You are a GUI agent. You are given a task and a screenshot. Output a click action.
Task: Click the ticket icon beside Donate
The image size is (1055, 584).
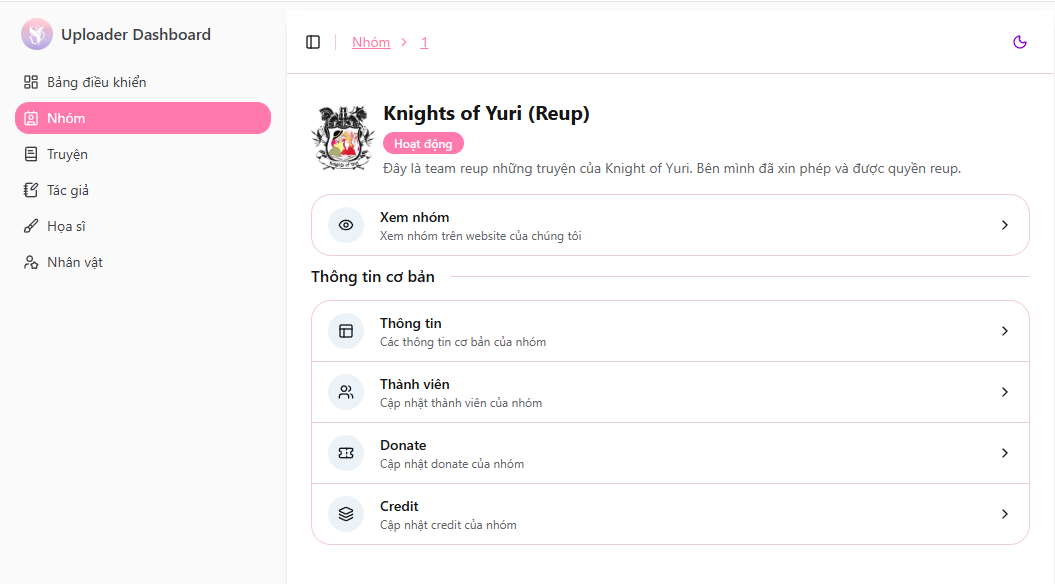(346, 453)
